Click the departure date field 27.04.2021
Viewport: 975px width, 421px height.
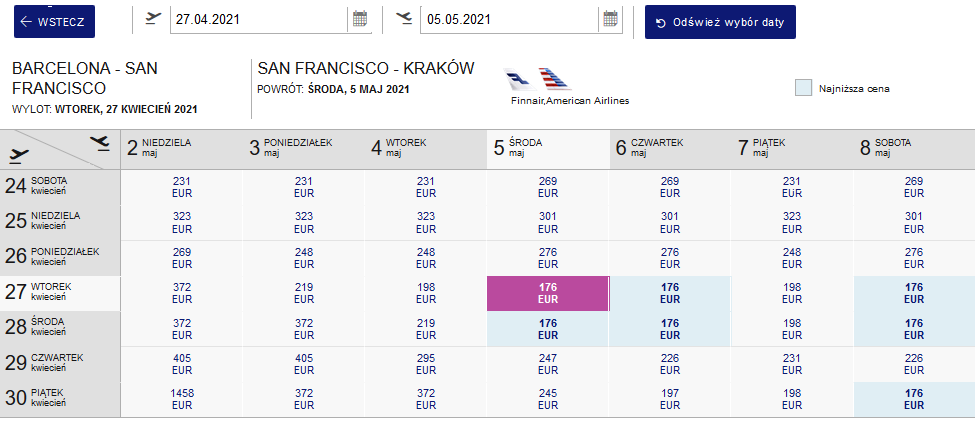coord(259,19)
